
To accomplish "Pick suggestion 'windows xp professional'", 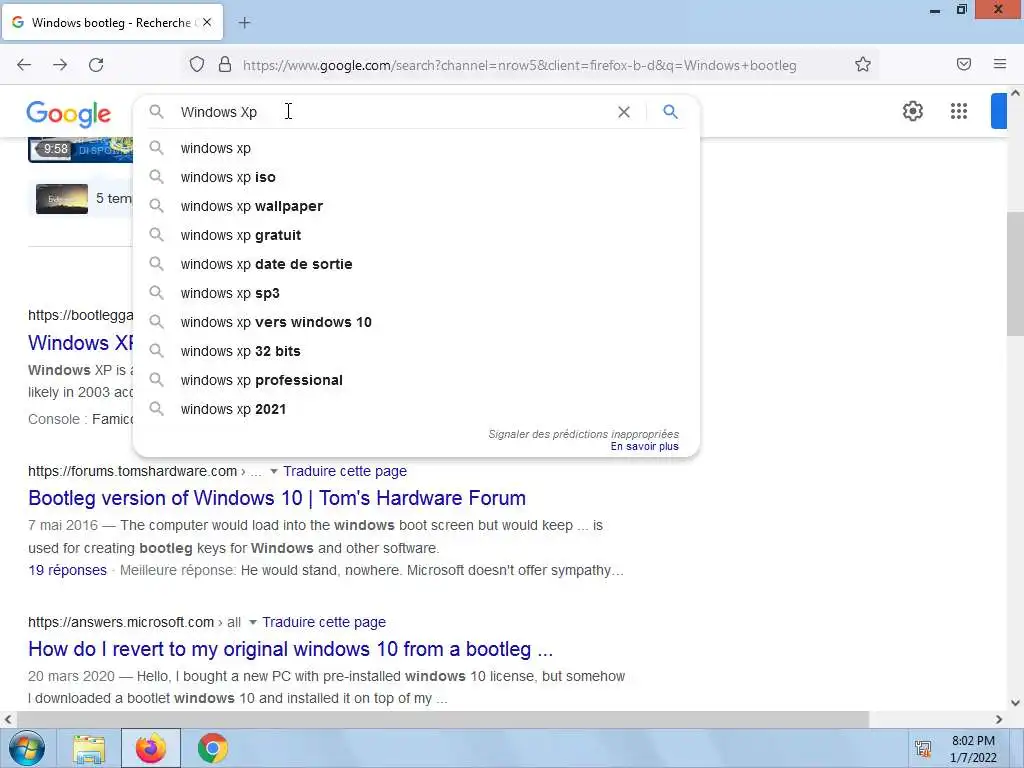I will pyautogui.click(x=415, y=380).
